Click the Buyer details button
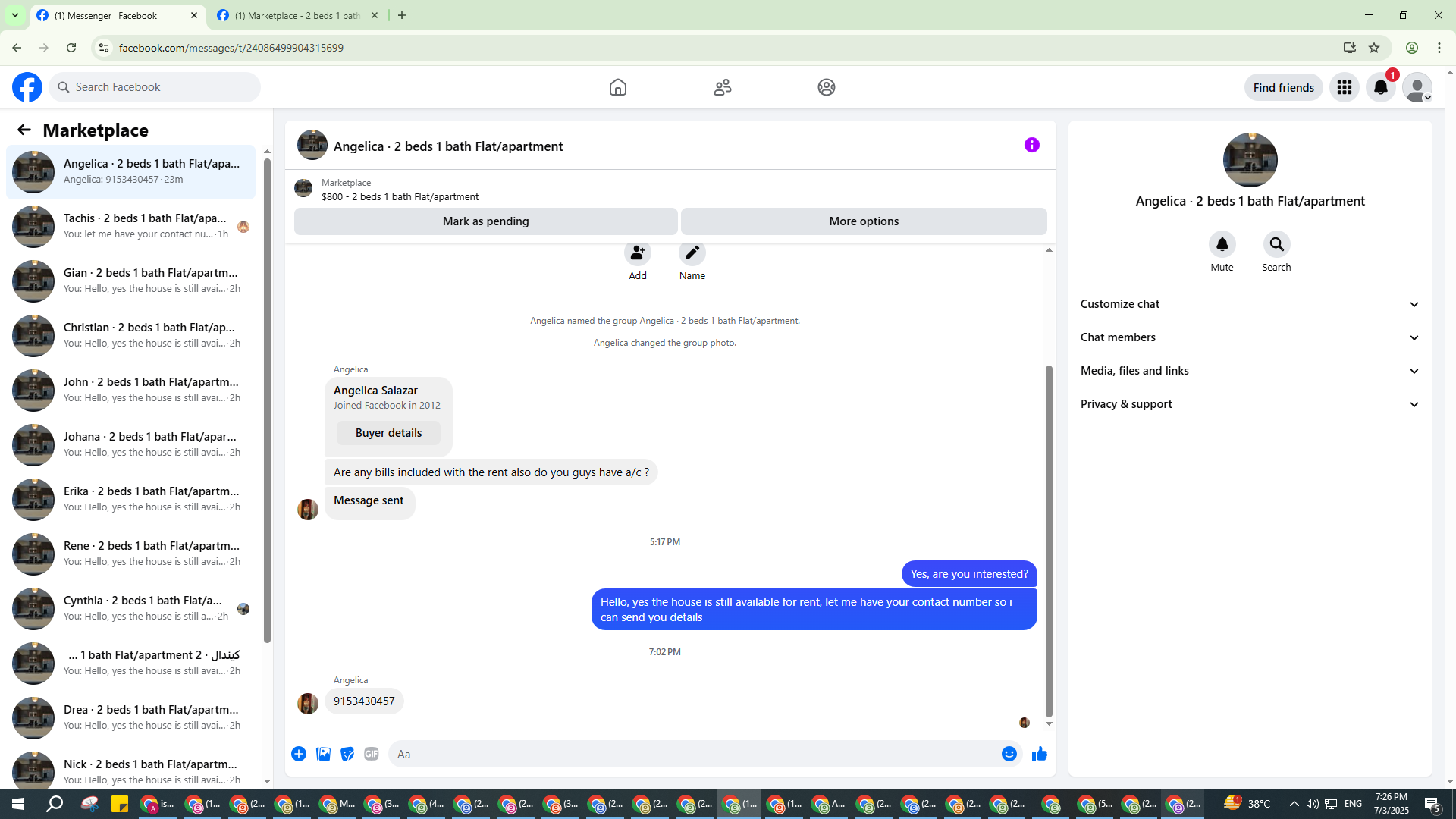The height and width of the screenshot is (819, 1456). coord(388,433)
